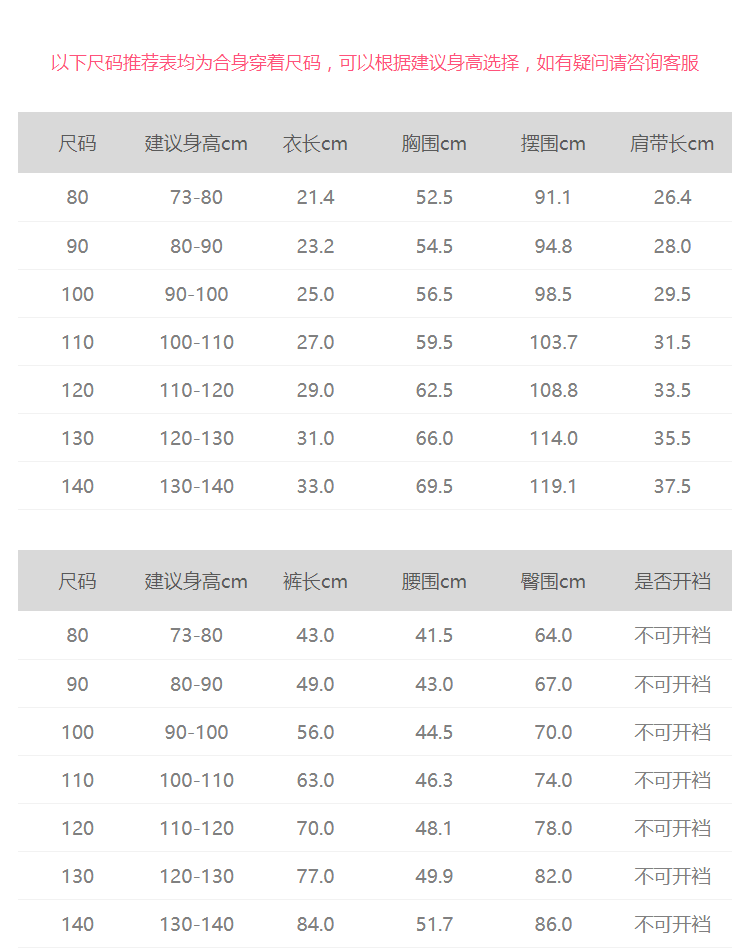Click the 37.5 strap length value
Image resolution: width=750 pixels, height=948 pixels.
pyautogui.click(x=672, y=486)
